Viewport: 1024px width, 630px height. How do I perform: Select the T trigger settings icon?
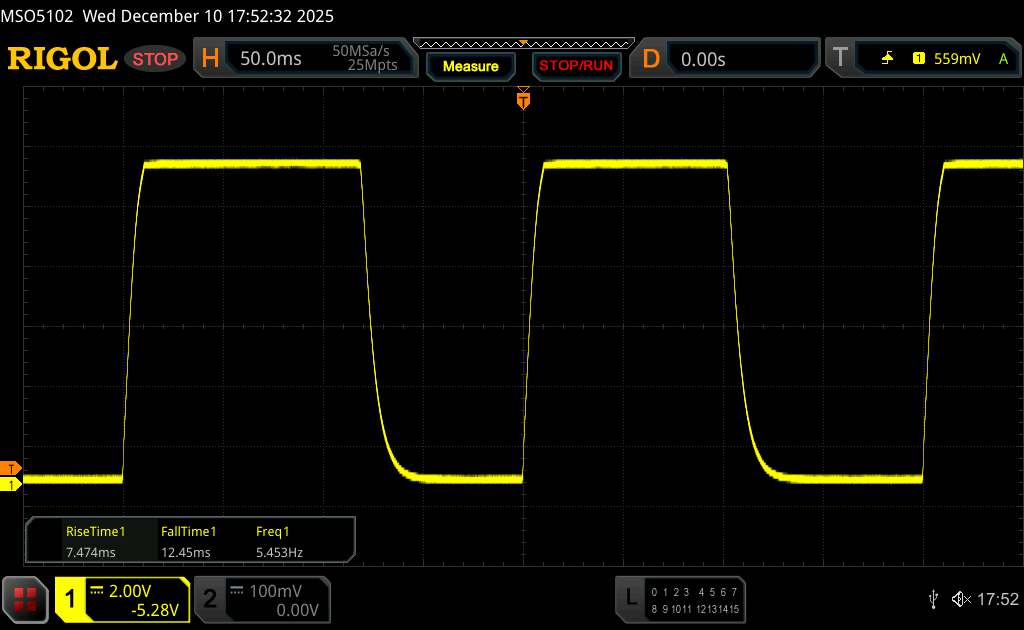click(838, 59)
